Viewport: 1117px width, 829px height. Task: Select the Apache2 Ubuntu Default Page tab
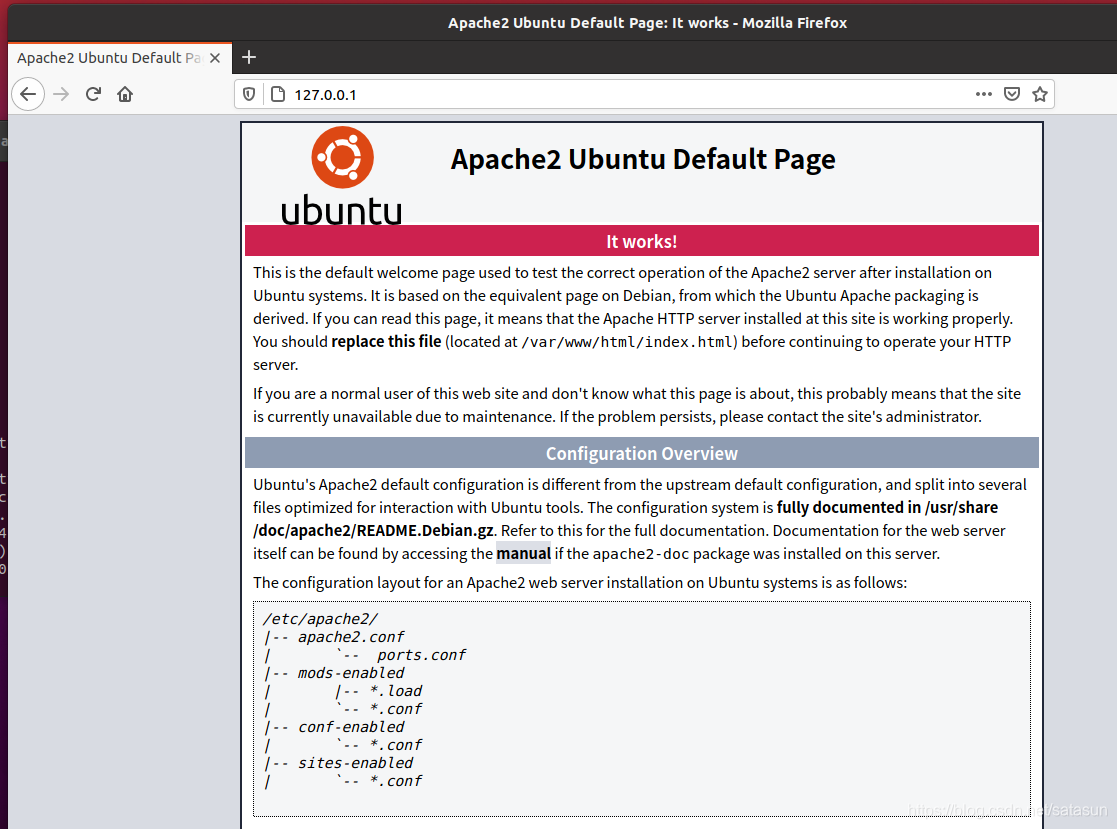coord(120,58)
